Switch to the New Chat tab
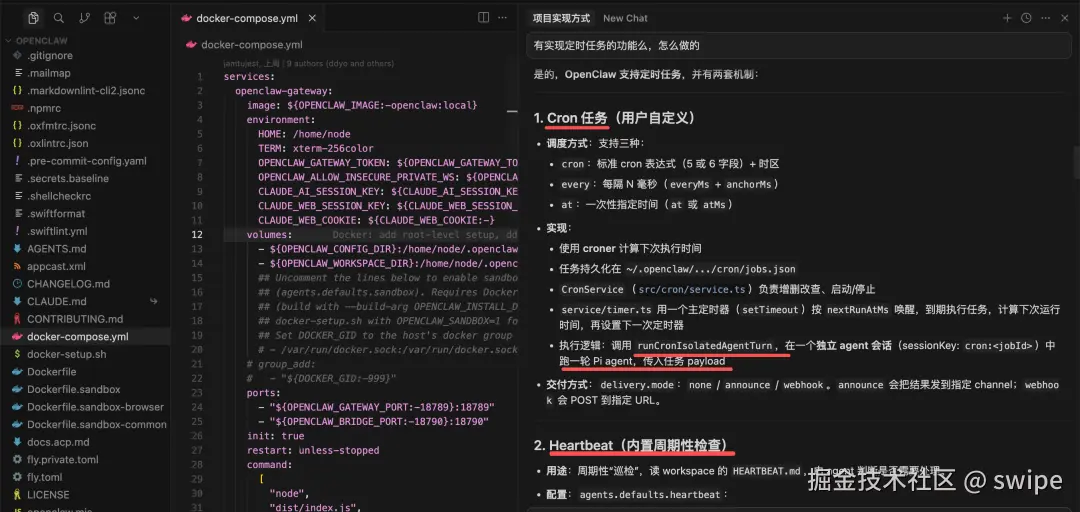 tap(625, 19)
